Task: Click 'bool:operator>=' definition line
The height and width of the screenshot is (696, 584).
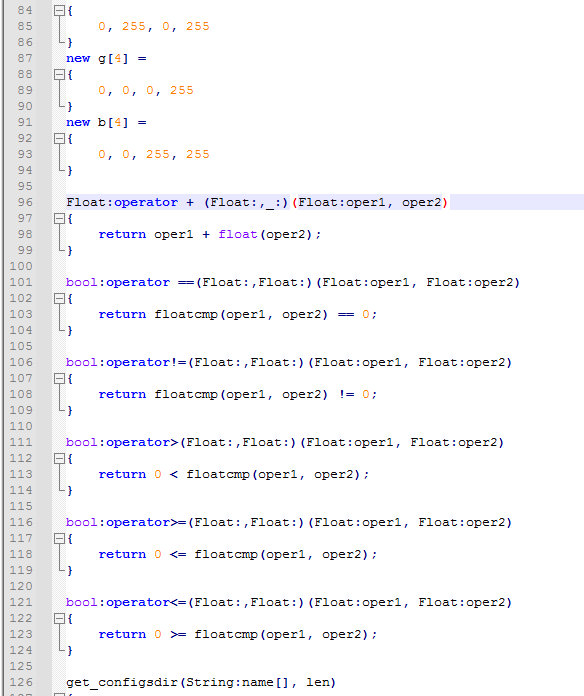Action: [289, 522]
